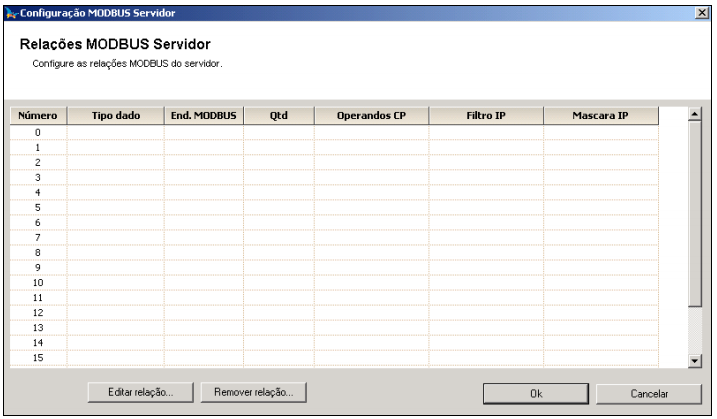Click the Tipo dado cell in row 3

(x=116, y=177)
